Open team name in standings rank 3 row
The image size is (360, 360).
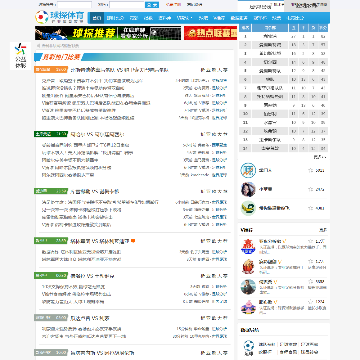point(270,53)
